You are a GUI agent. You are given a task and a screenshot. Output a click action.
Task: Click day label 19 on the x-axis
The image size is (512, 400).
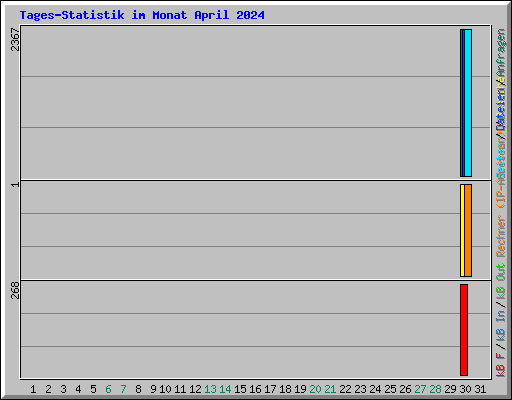point(300,389)
